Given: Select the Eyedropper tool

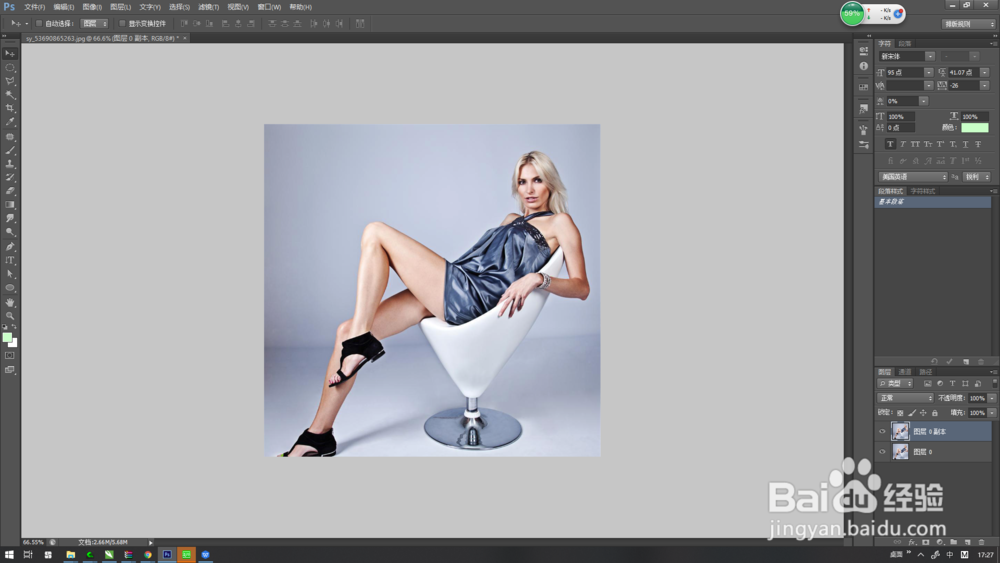Looking at the screenshot, I should pos(10,122).
